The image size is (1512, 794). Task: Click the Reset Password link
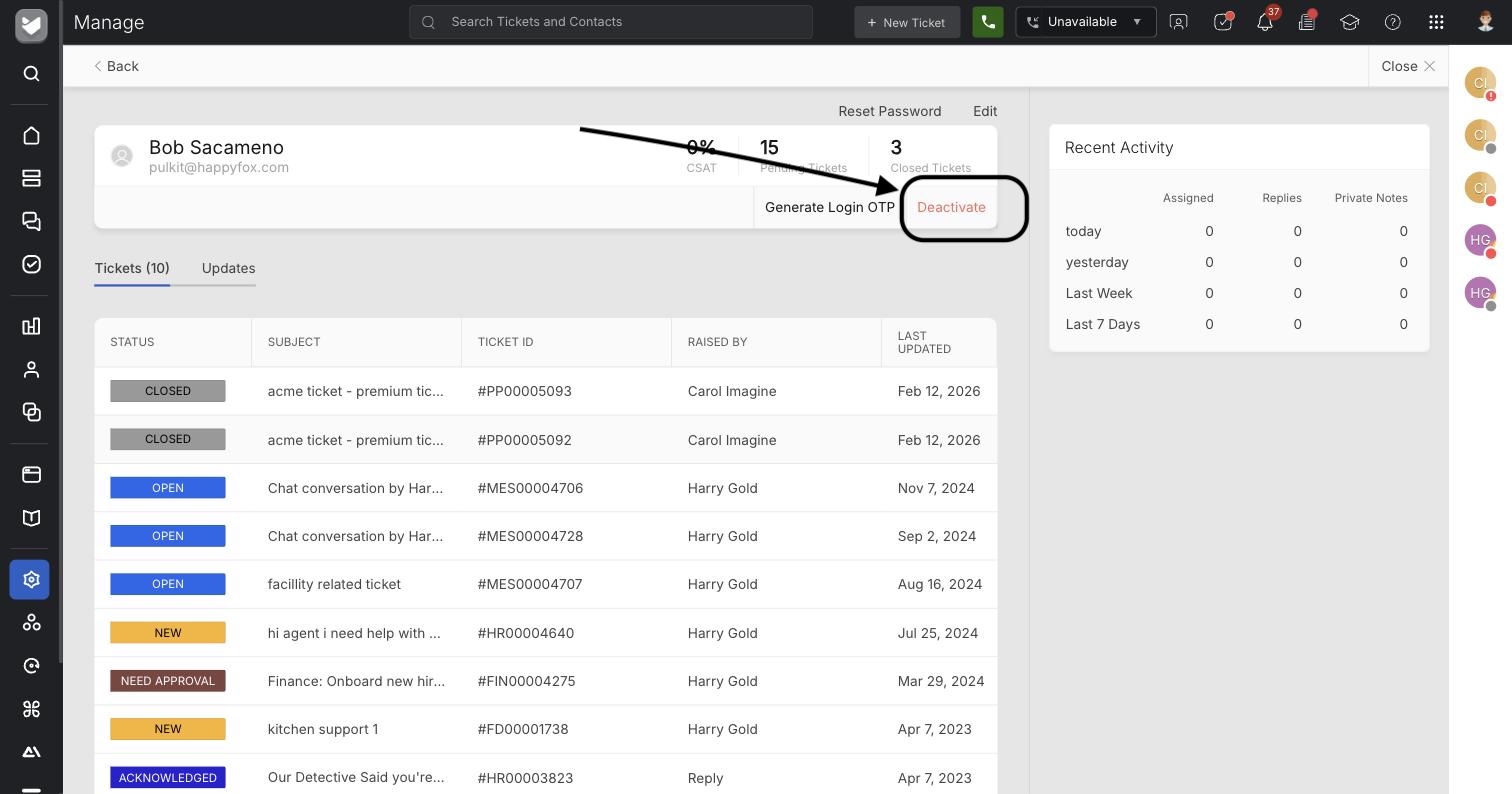point(890,111)
